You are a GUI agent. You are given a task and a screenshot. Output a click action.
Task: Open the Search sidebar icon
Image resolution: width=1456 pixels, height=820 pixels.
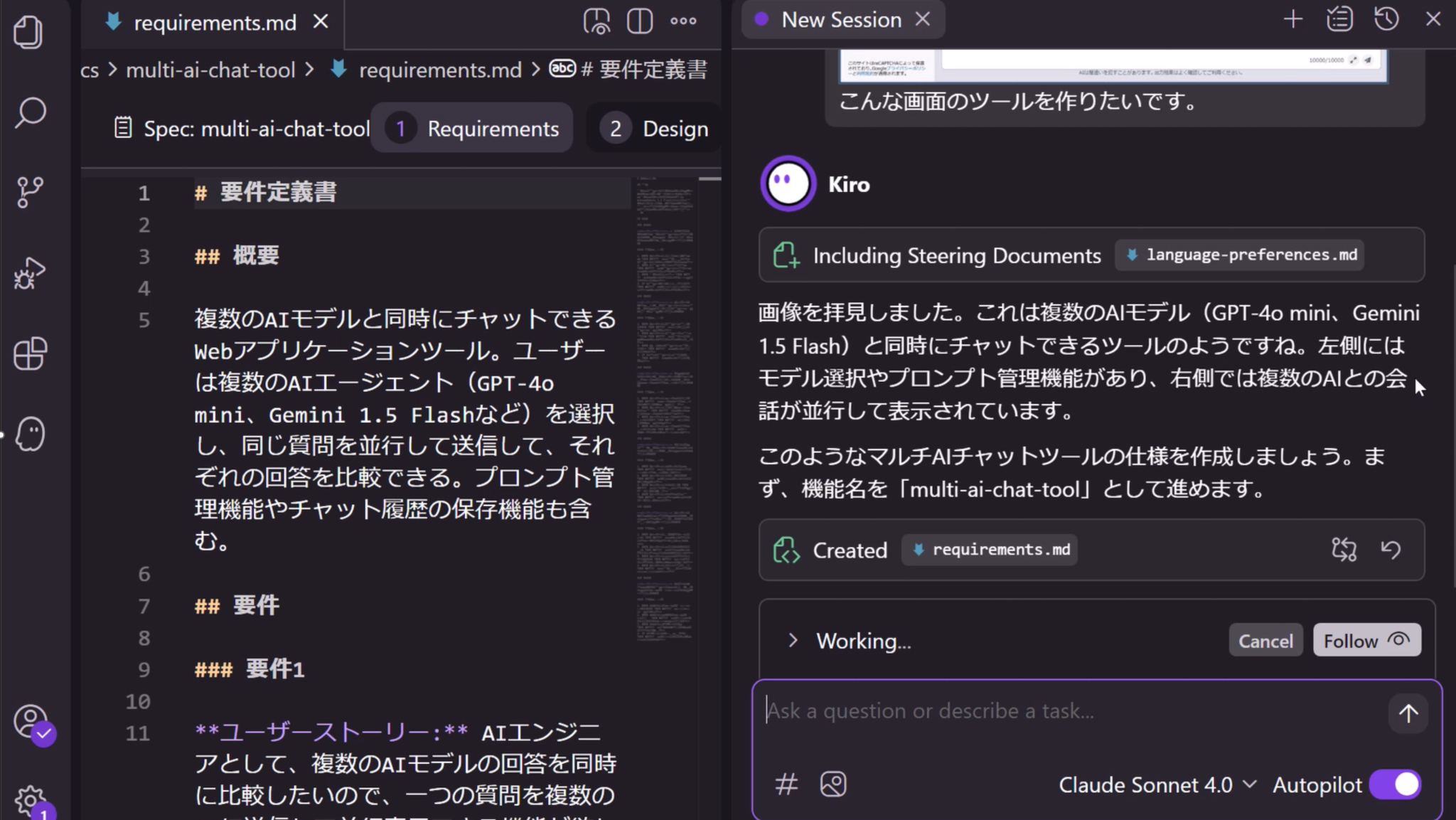[x=29, y=112]
